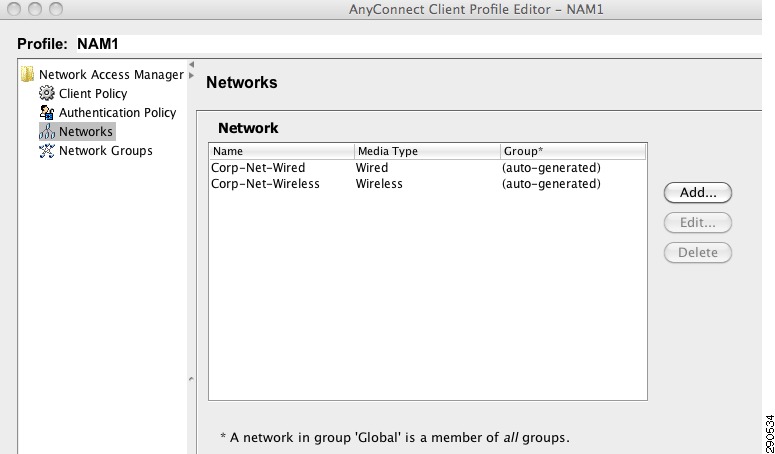Select the Corp-Net-Wireless network row
The image size is (775, 454).
coord(428,184)
